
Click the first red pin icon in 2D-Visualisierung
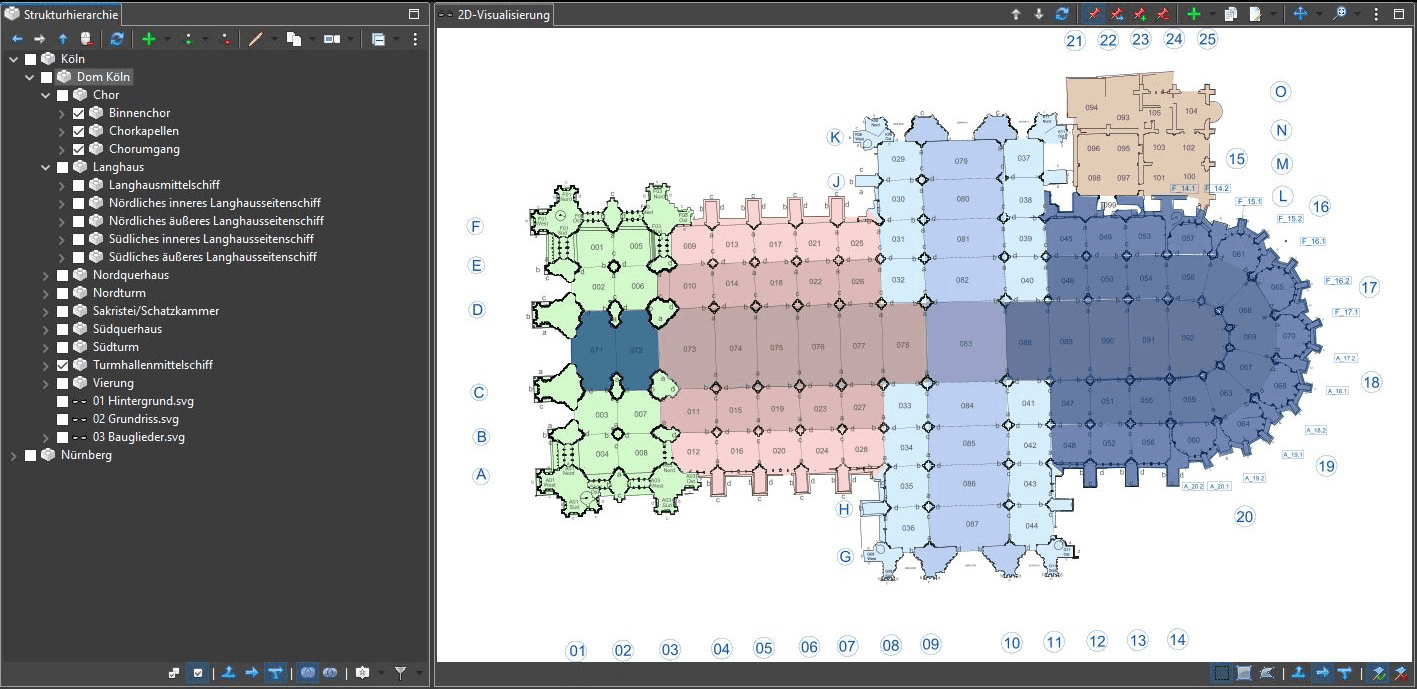1093,14
